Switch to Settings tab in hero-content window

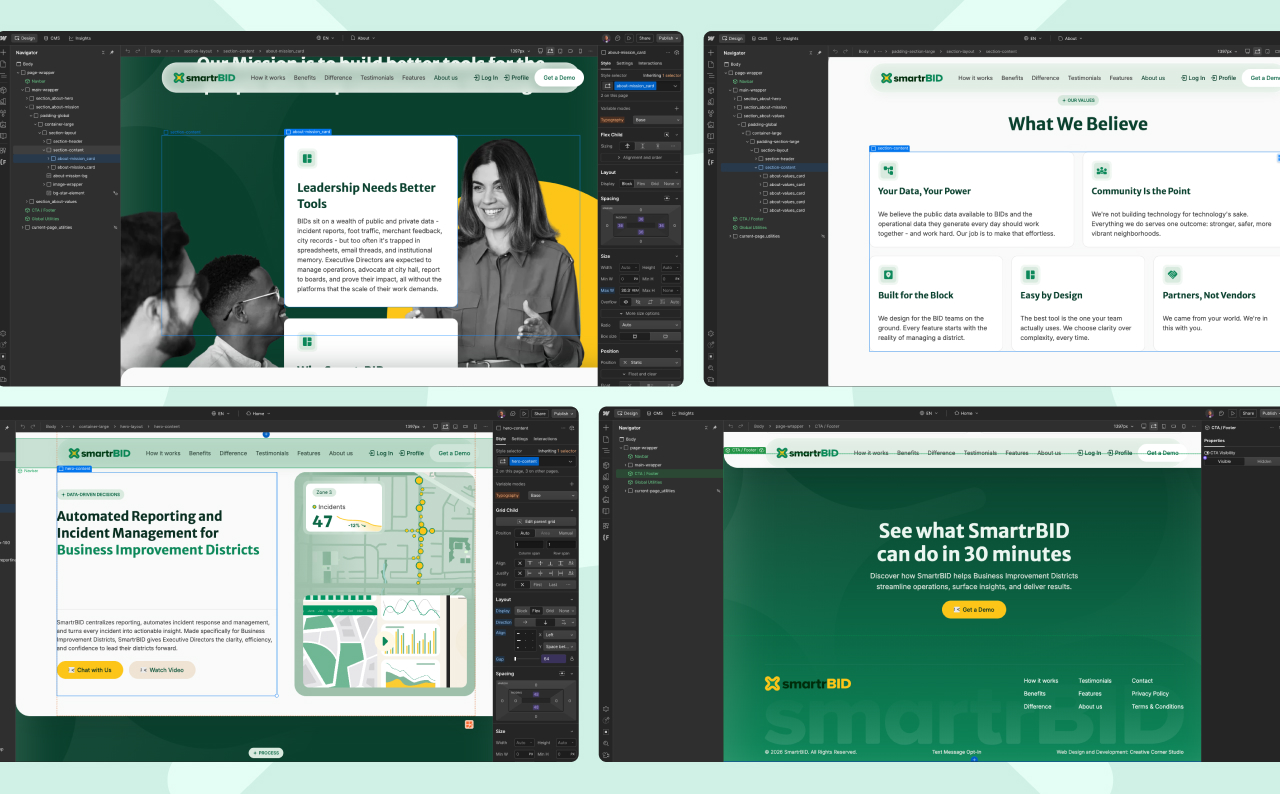coord(520,438)
